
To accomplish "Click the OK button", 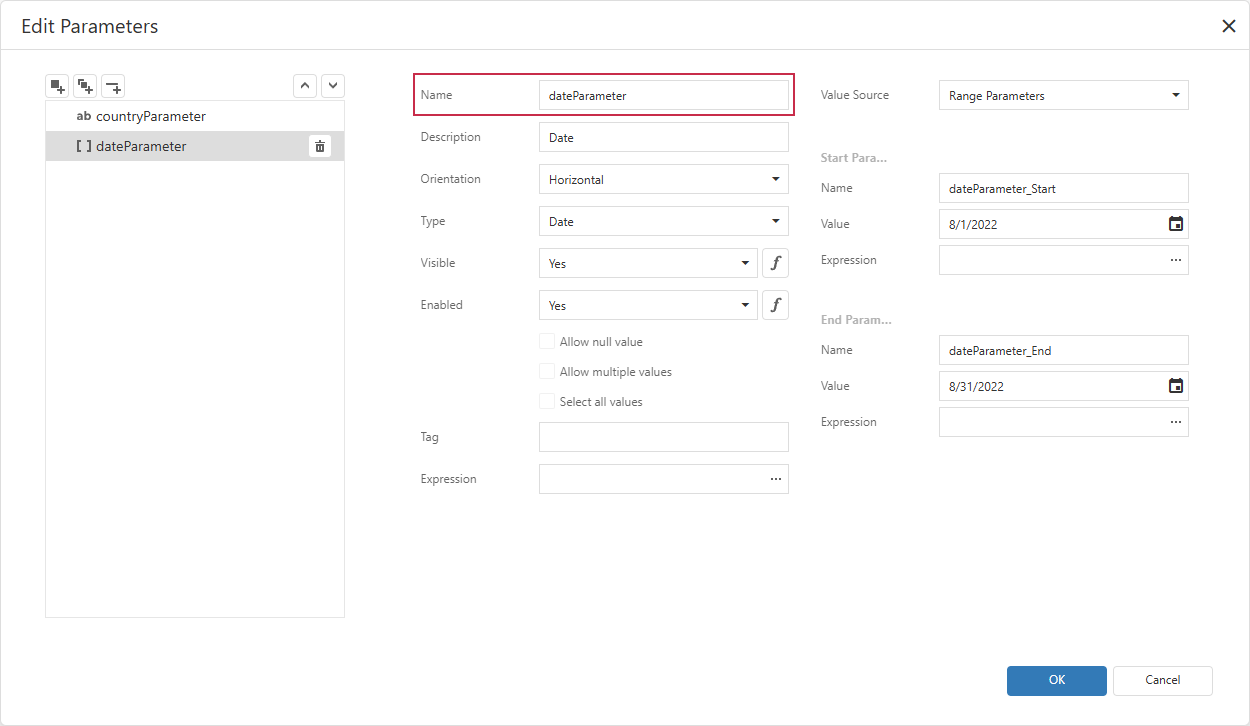I will coord(1057,680).
